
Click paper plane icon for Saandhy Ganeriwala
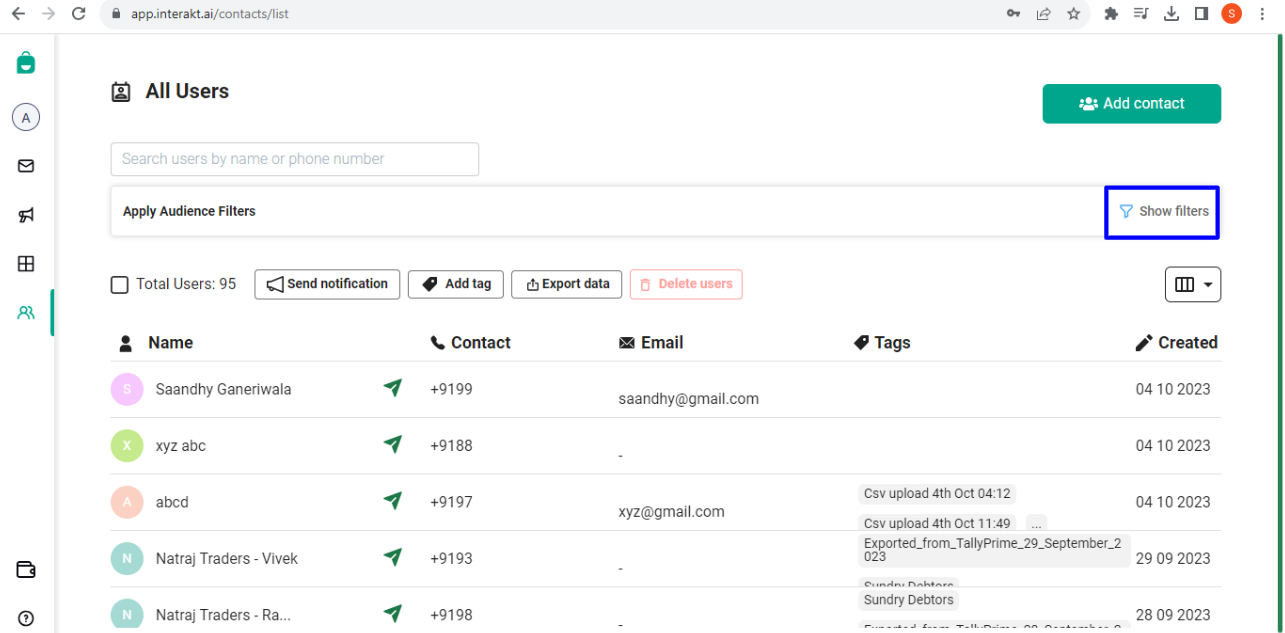click(393, 388)
